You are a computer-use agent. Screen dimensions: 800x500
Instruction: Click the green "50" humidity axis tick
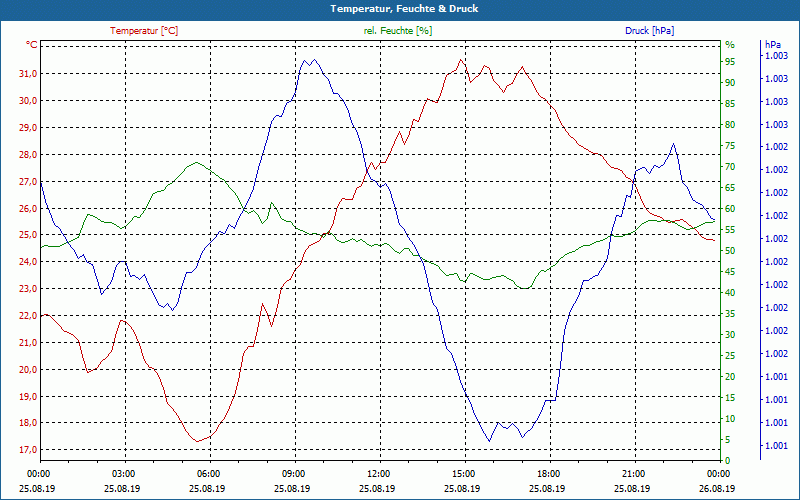pyautogui.click(x=730, y=251)
